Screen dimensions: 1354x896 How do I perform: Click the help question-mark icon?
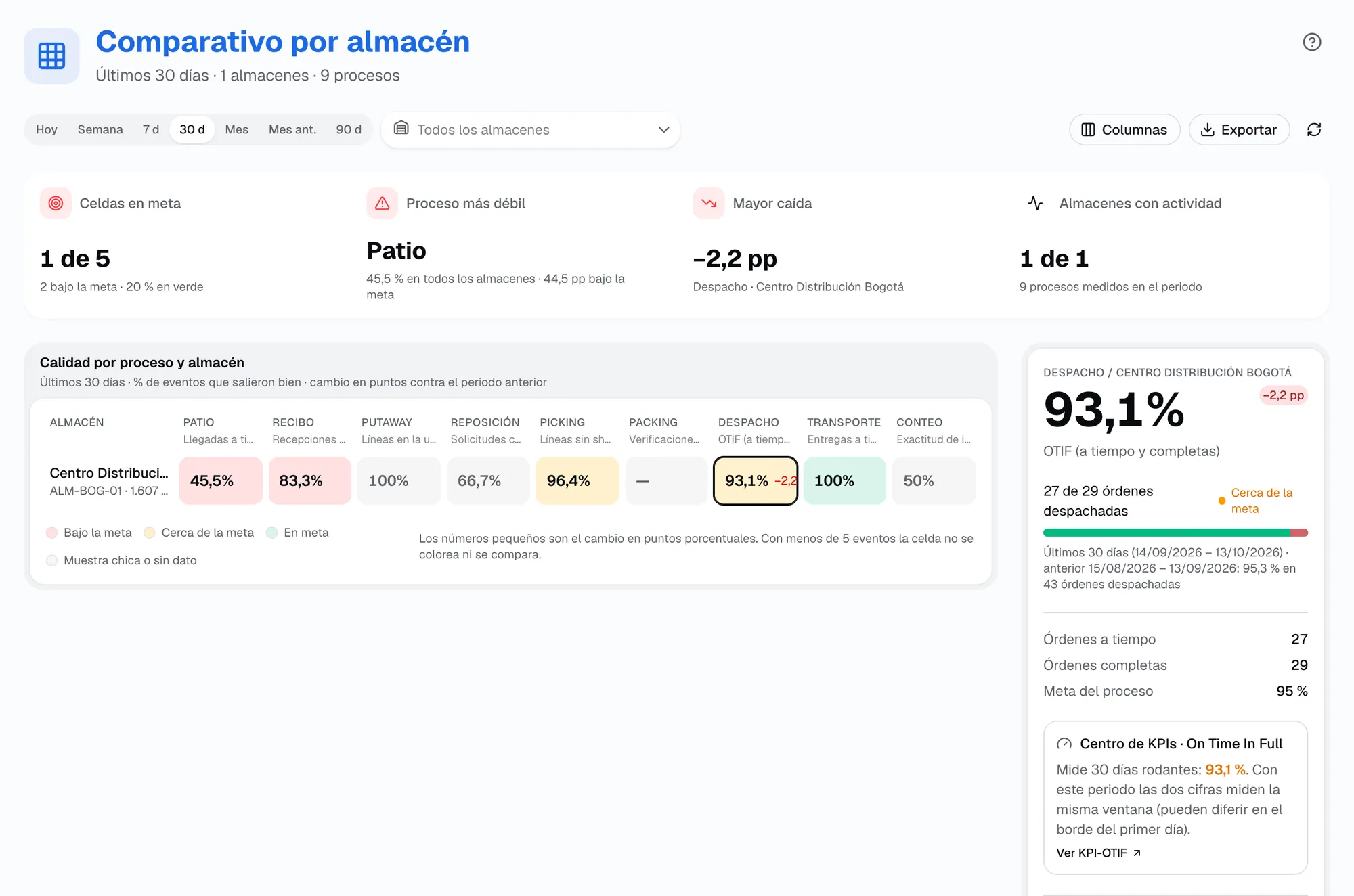point(1311,42)
